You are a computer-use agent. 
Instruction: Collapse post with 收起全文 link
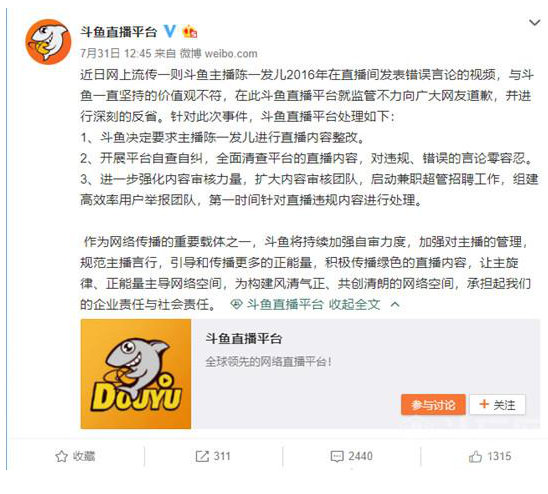tap(354, 305)
